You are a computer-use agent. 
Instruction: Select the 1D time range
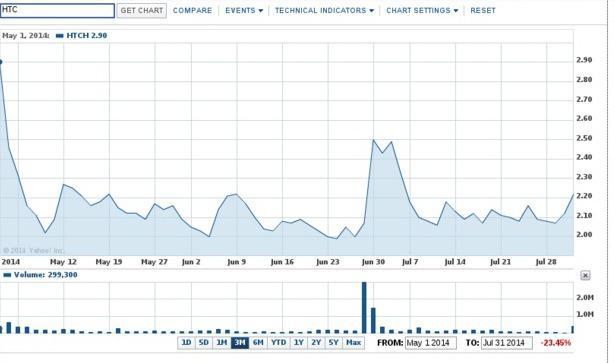tap(186, 343)
